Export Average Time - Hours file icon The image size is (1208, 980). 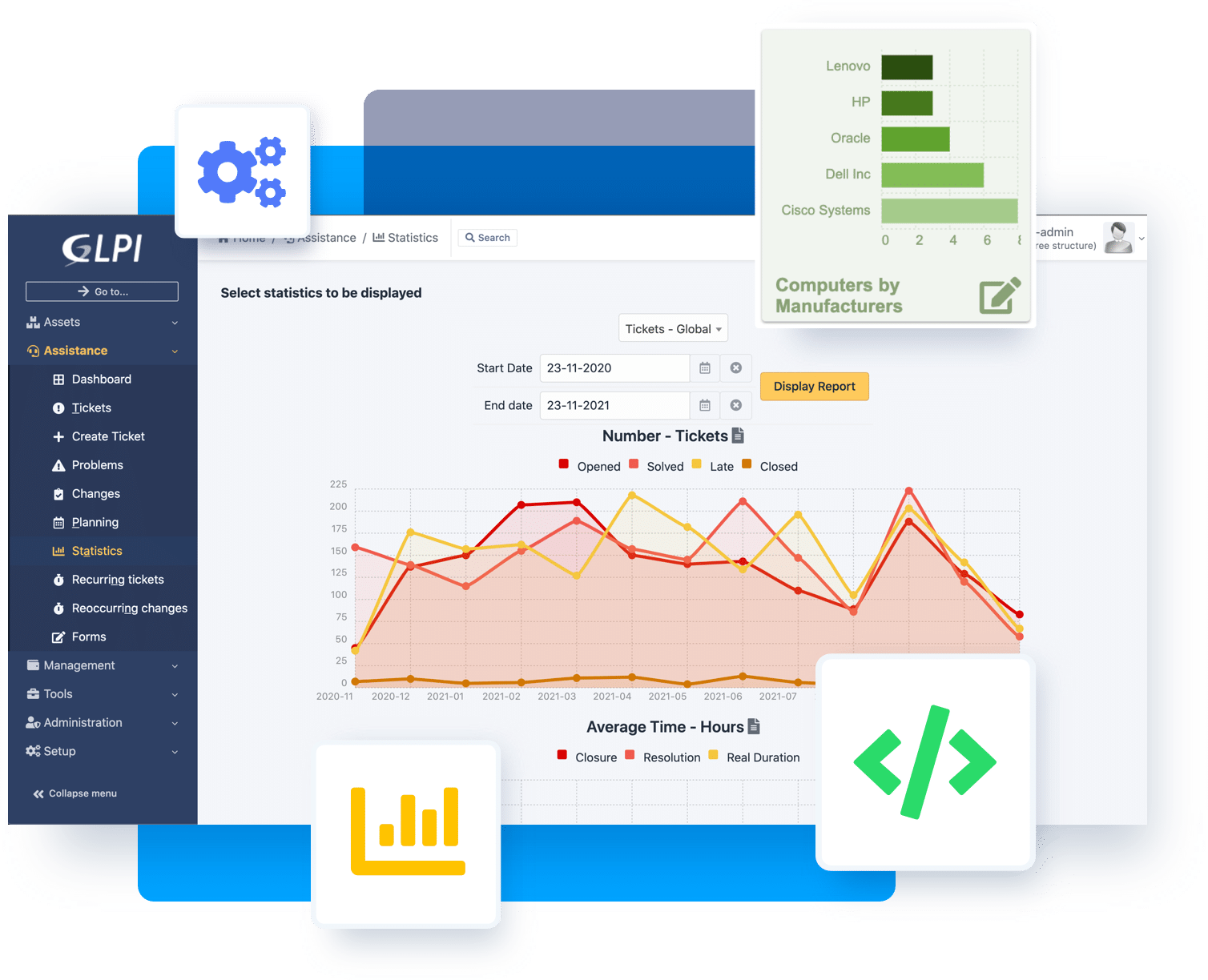click(x=754, y=726)
